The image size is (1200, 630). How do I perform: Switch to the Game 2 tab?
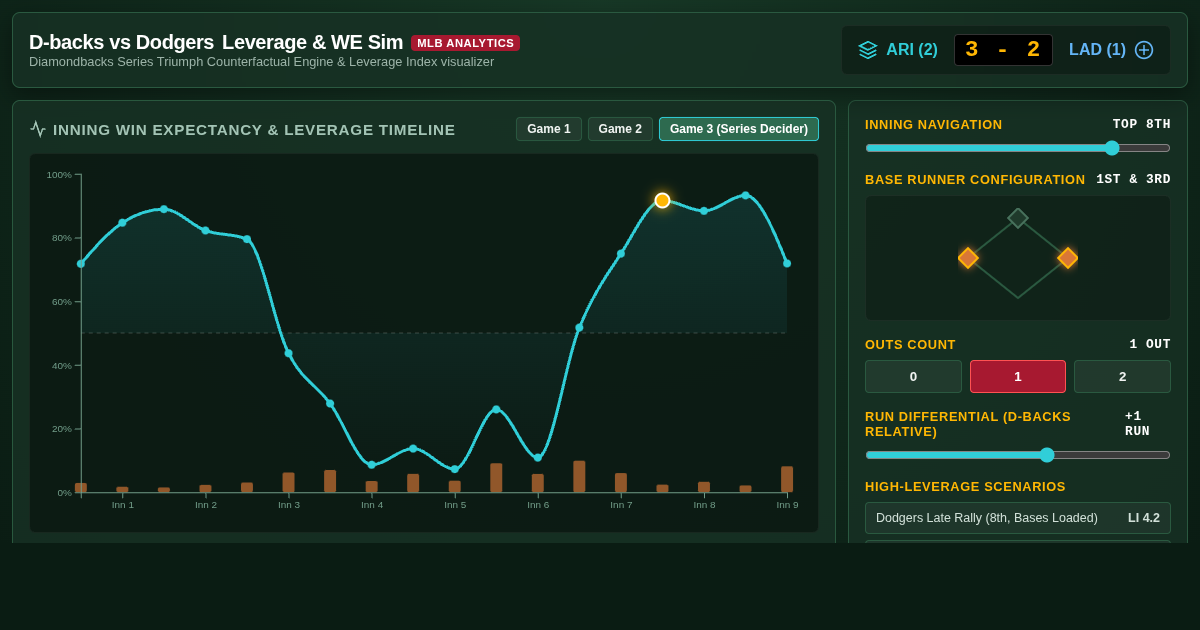click(620, 129)
